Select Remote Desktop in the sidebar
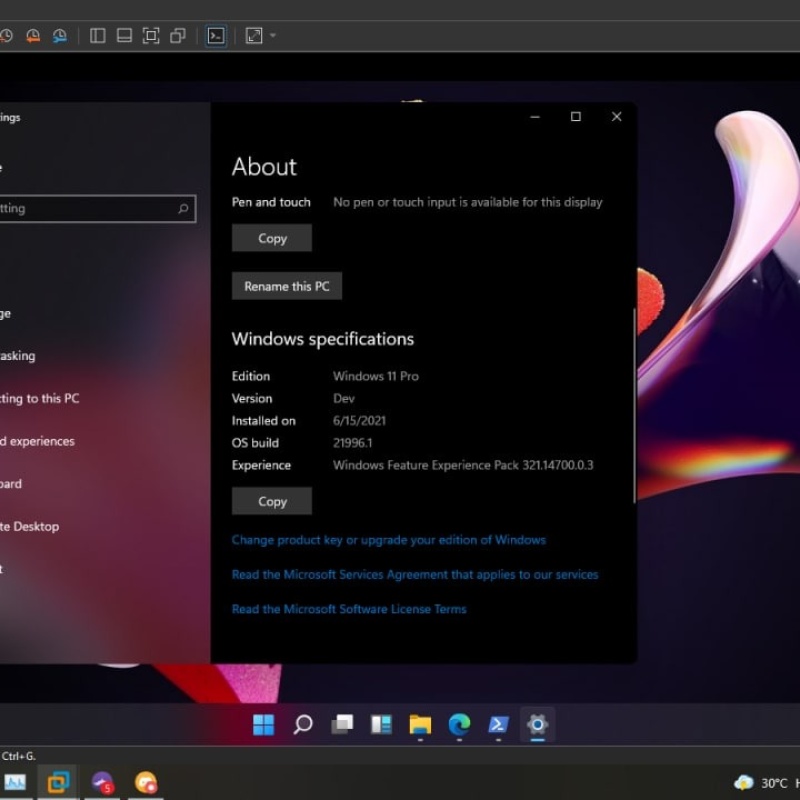This screenshot has height=800, width=800. pos(30,527)
